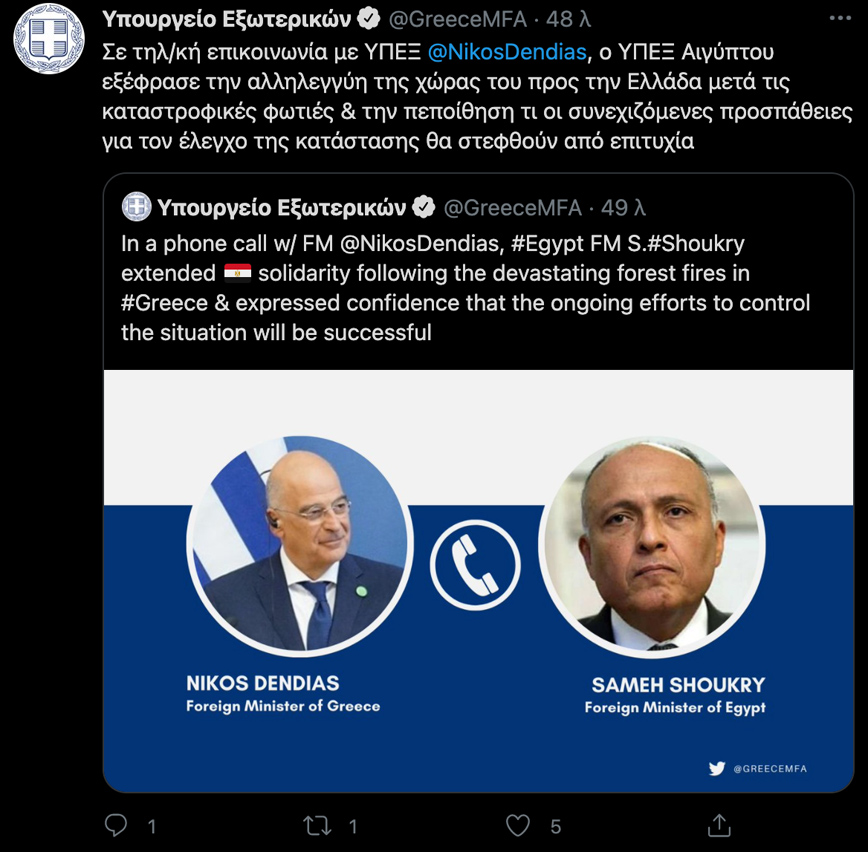
Task: Click the small avatar in the quoted tweet
Action: (136, 207)
